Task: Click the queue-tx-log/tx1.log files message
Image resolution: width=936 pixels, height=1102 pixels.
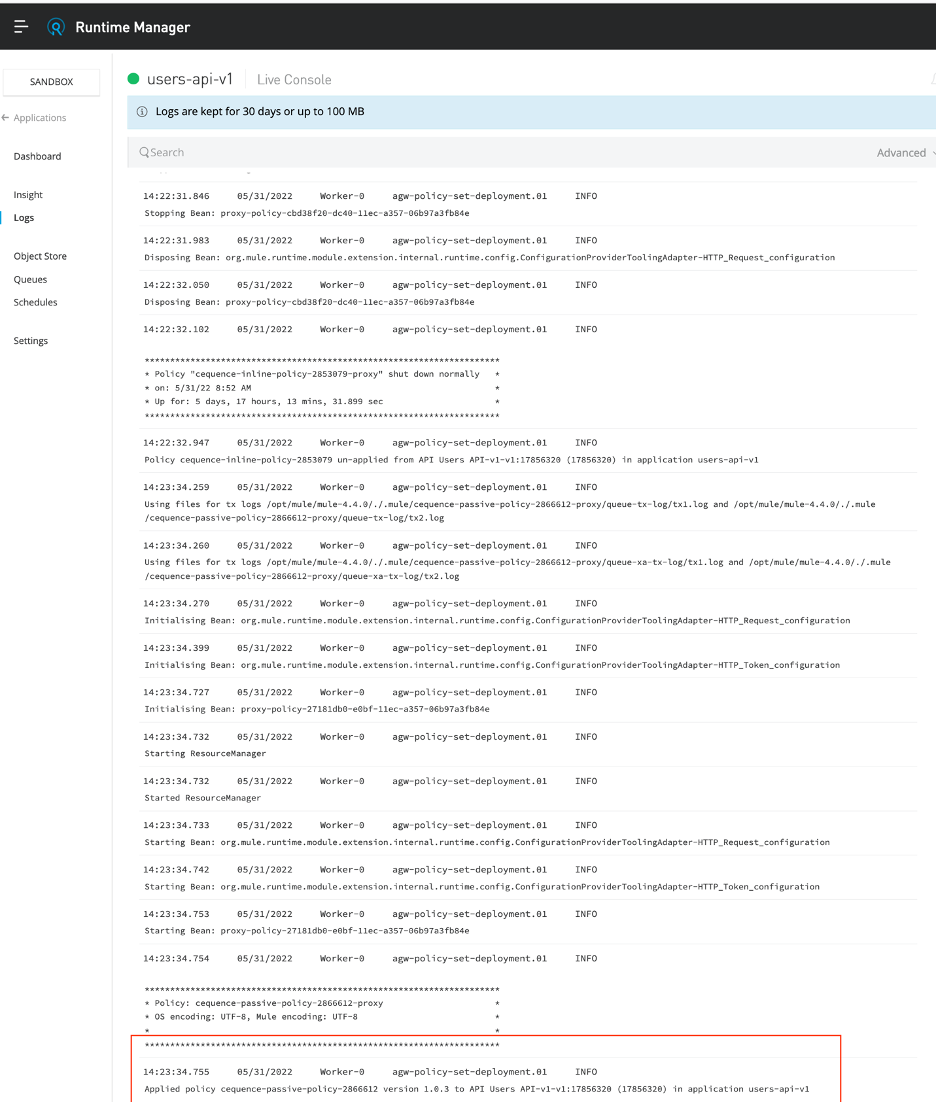Action: (510, 511)
